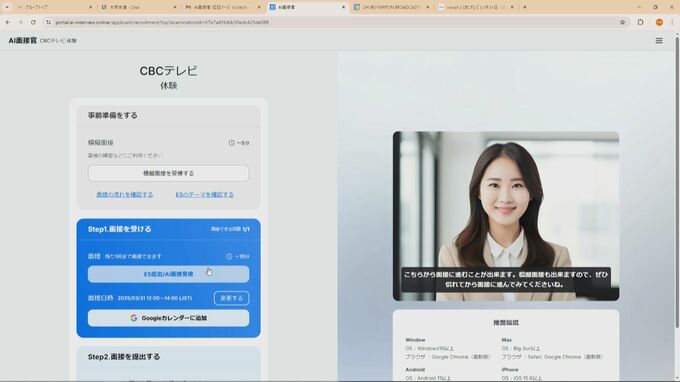The width and height of the screenshot is (680, 382).
Task: Click the interviewer subtitle caption text
Action: [506, 279]
